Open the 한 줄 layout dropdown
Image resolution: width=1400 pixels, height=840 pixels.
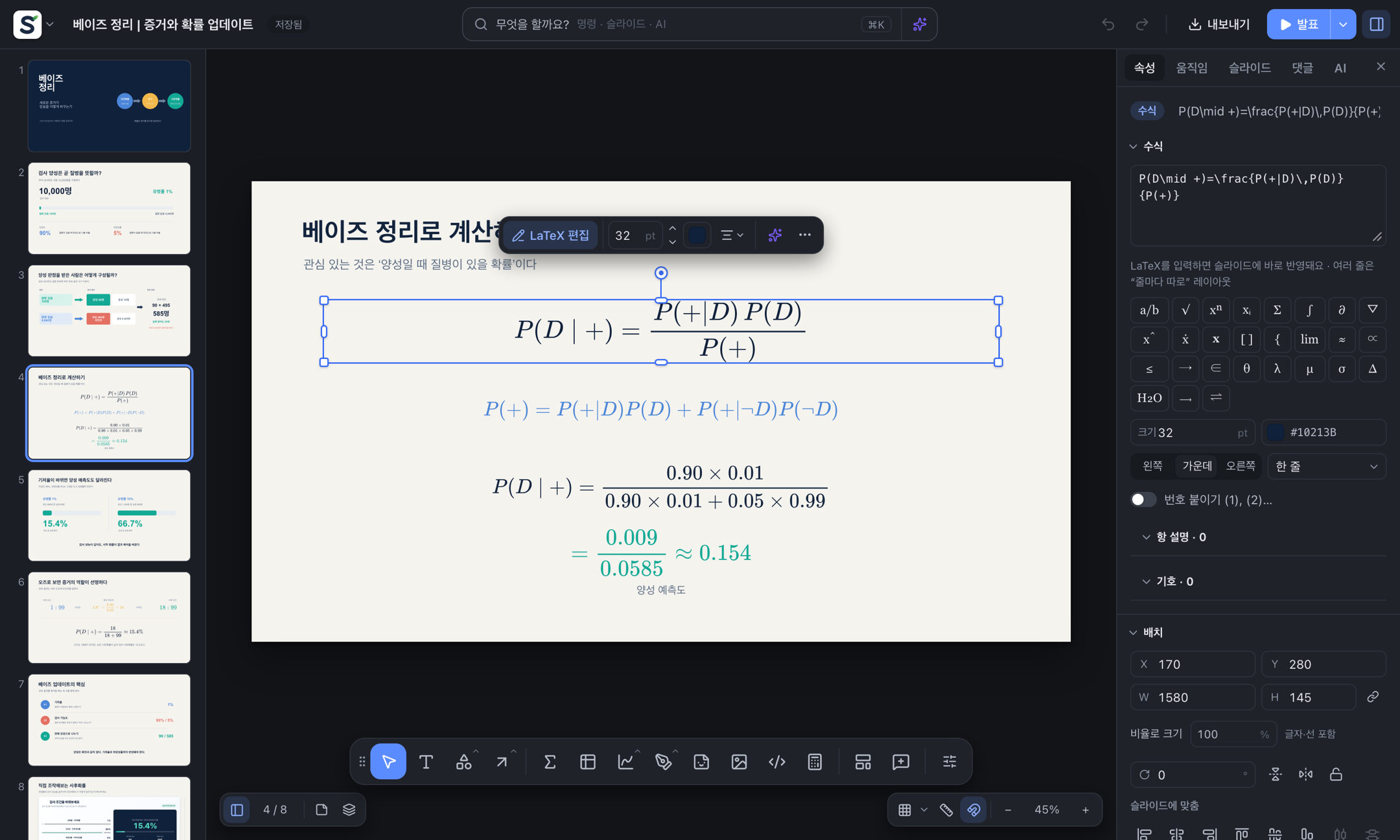[x=1326, y=467]
